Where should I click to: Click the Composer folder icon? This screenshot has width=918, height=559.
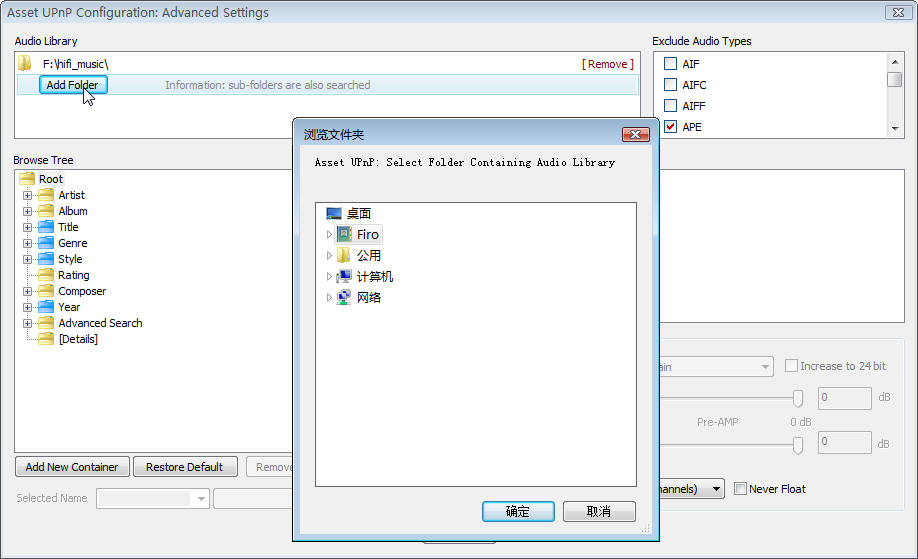click(x=46, y=291)
